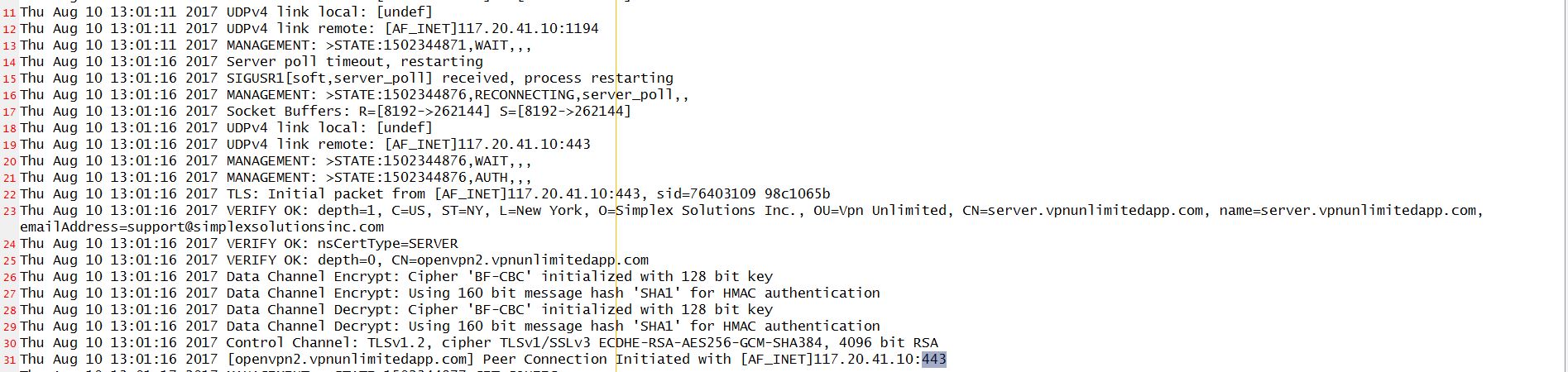Click line number 23 in the gutter
Image resolution: width=1568 pixels, height=372 pixels.
coord(10,212)
